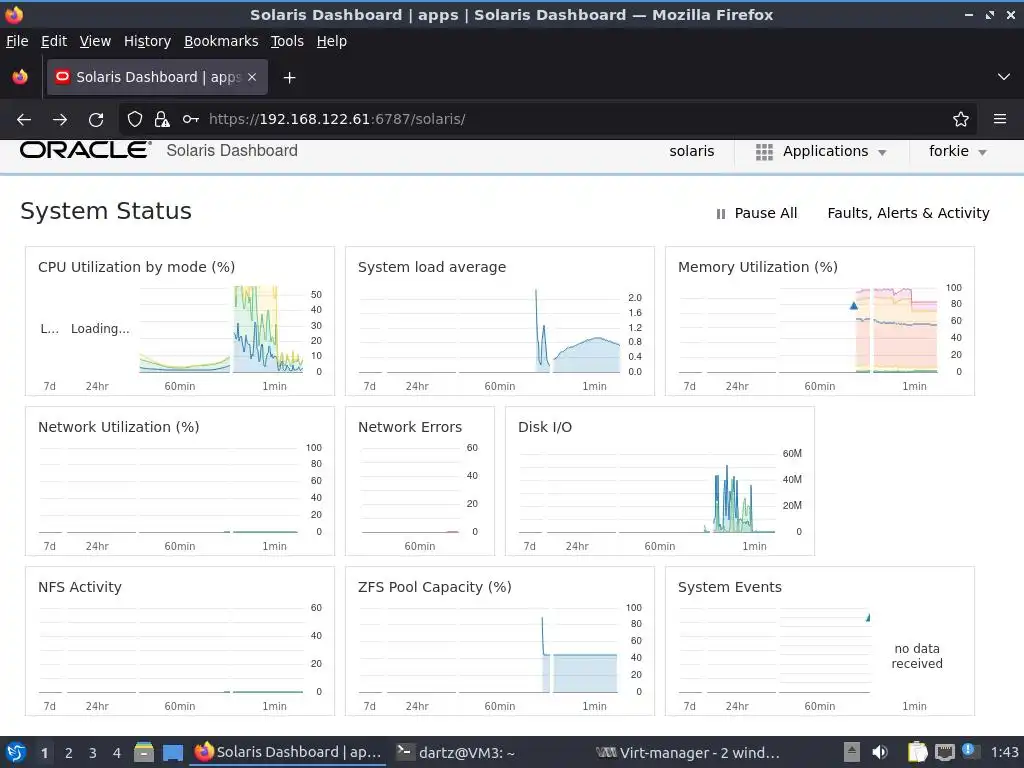Click the forkie user name
The image size is (1024, 768).
tap(949, 152)
